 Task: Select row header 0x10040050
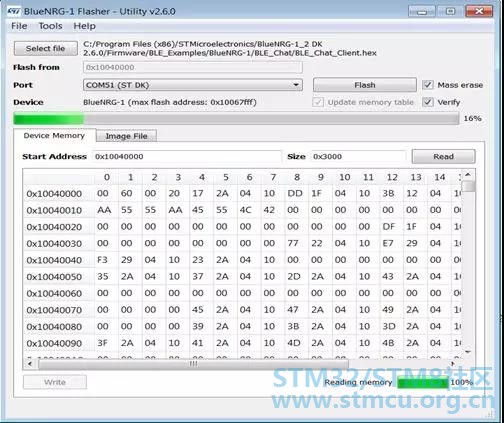(58, 277)
